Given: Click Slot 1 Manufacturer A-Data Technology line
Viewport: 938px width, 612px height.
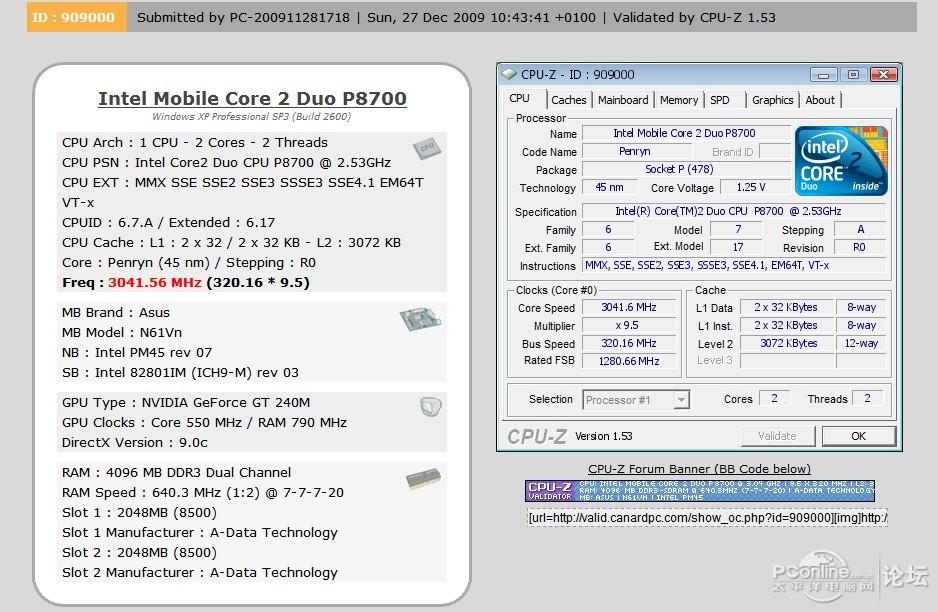Looking at the screenshot, I should (x=200, y=532).
